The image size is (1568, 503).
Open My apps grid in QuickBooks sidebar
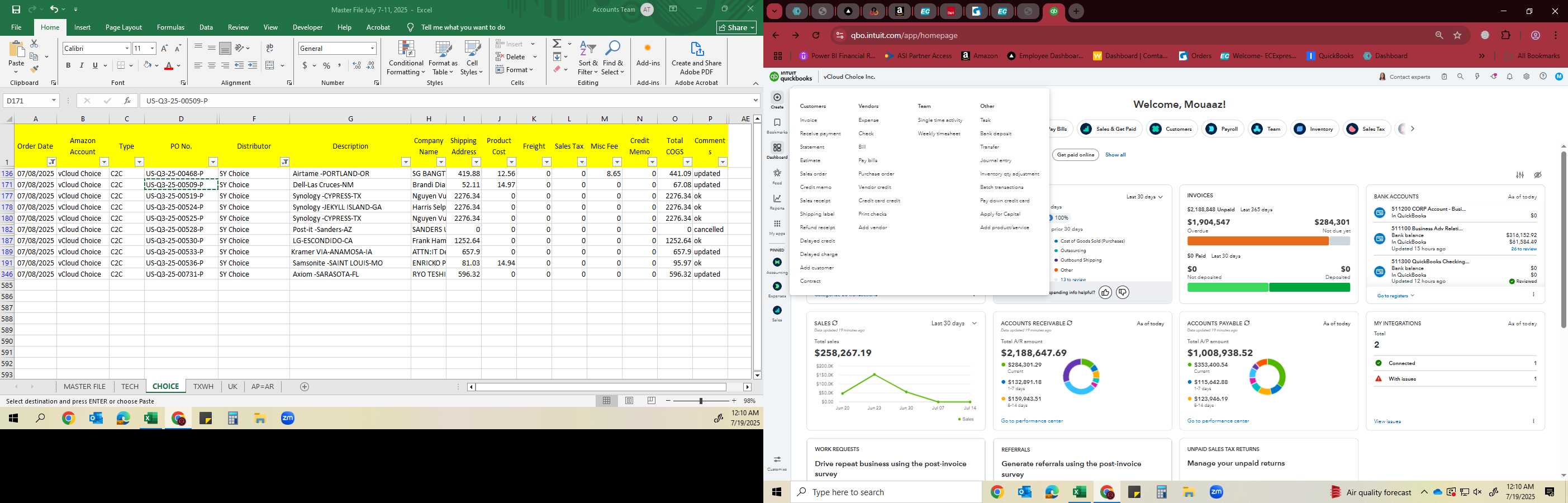point(777,228)
